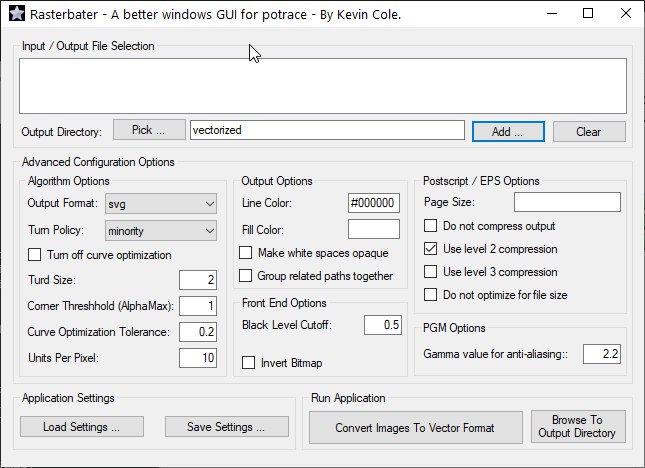
Task: Uncheck Use level 2 compression
Action: pos(430,249)
